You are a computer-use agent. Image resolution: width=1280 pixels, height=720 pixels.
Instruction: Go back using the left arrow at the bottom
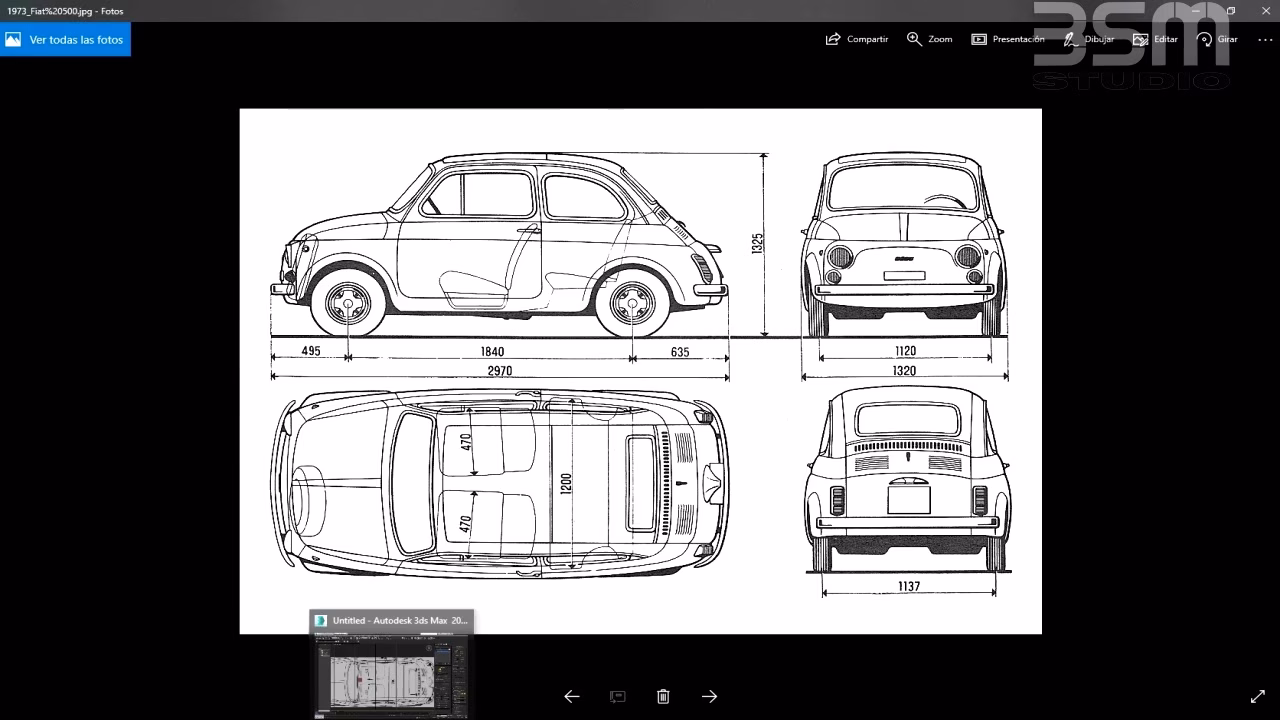(571, 696)
